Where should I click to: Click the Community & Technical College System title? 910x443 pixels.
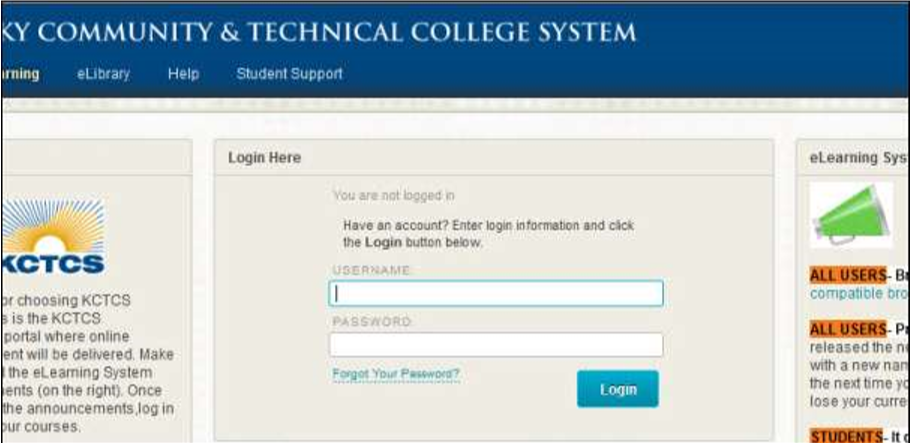tap(319, 33)
